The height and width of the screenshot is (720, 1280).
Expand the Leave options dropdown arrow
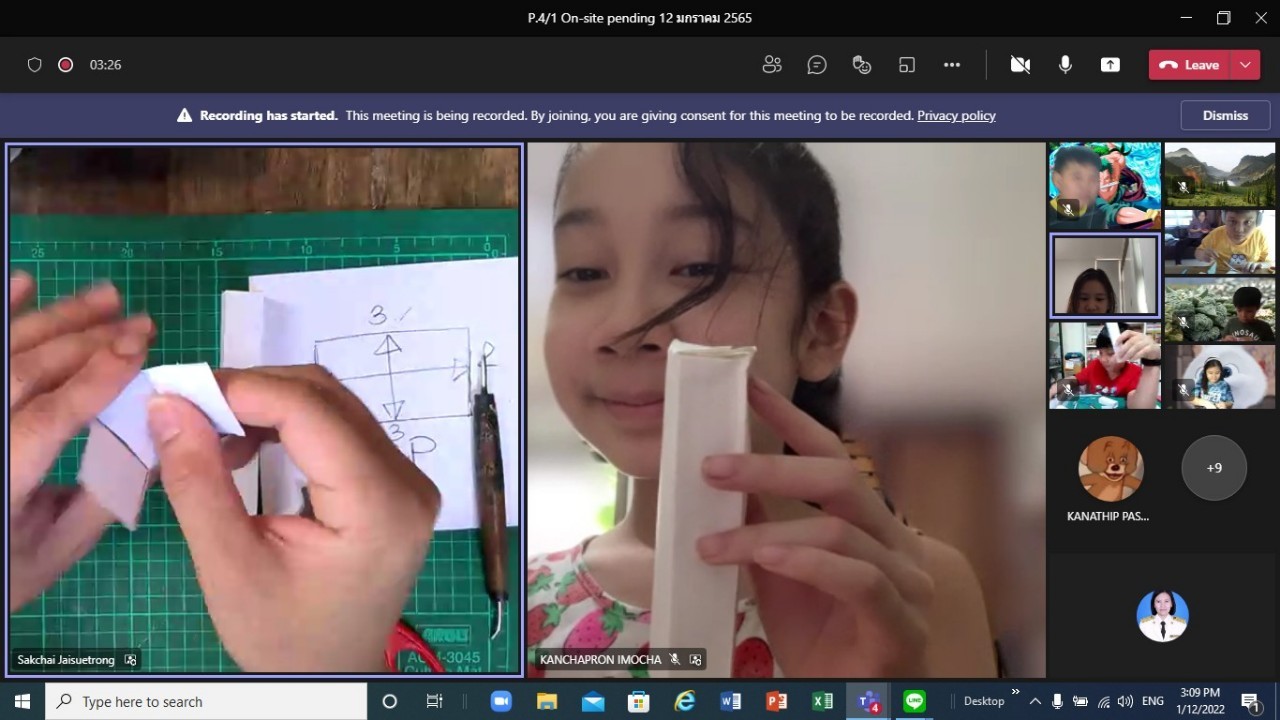click(x=1245, y=65)
